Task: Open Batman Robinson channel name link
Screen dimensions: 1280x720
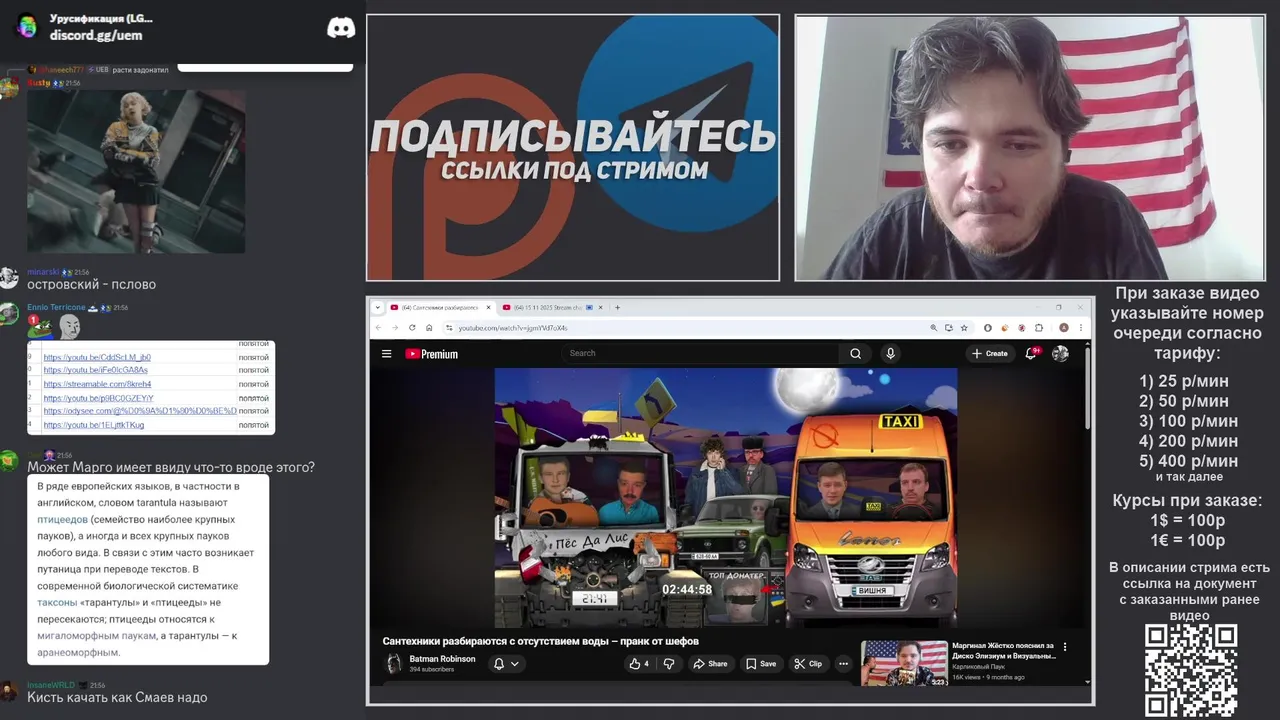Action: 442,659
